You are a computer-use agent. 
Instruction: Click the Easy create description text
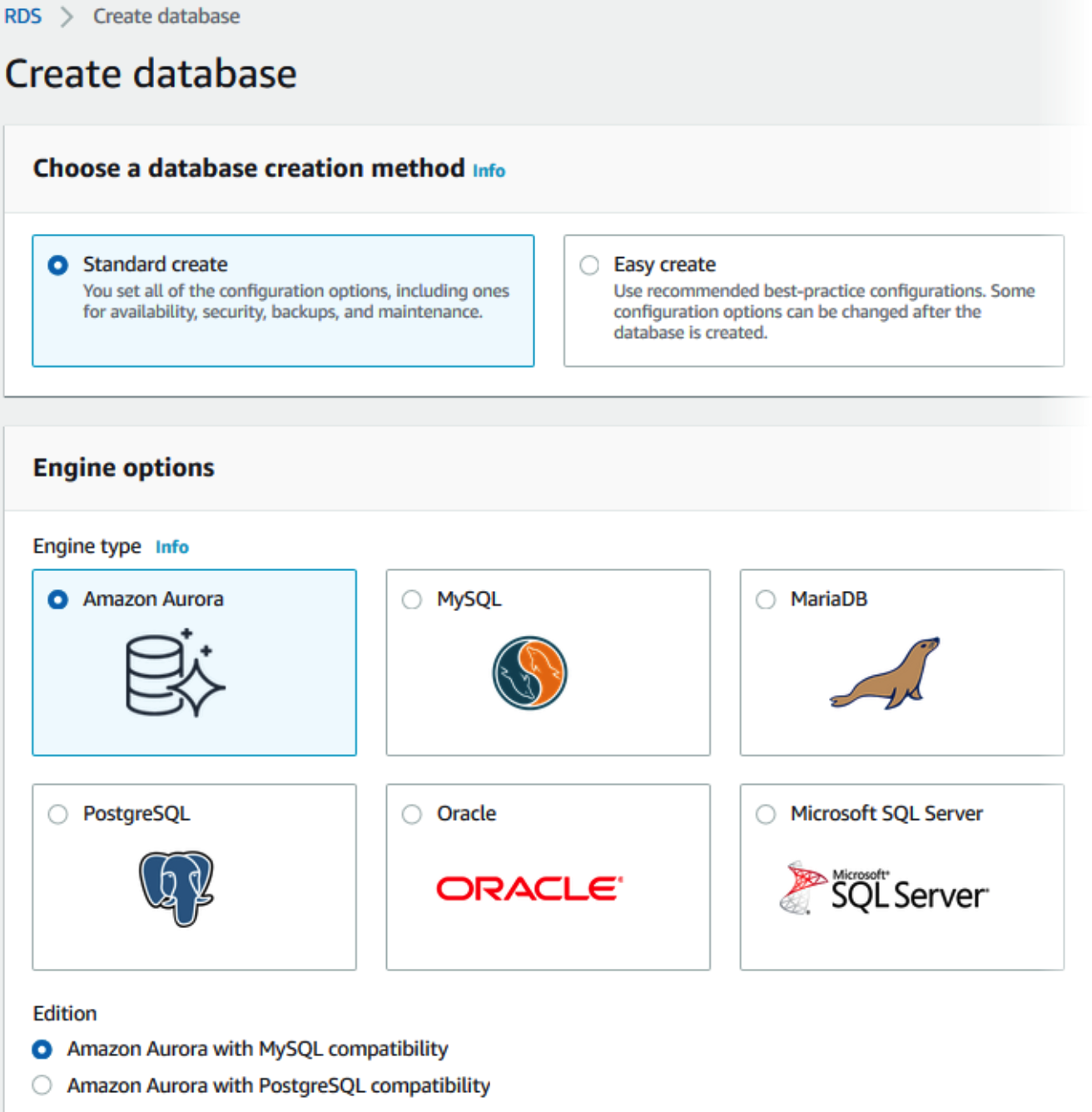tap(825, 311)
